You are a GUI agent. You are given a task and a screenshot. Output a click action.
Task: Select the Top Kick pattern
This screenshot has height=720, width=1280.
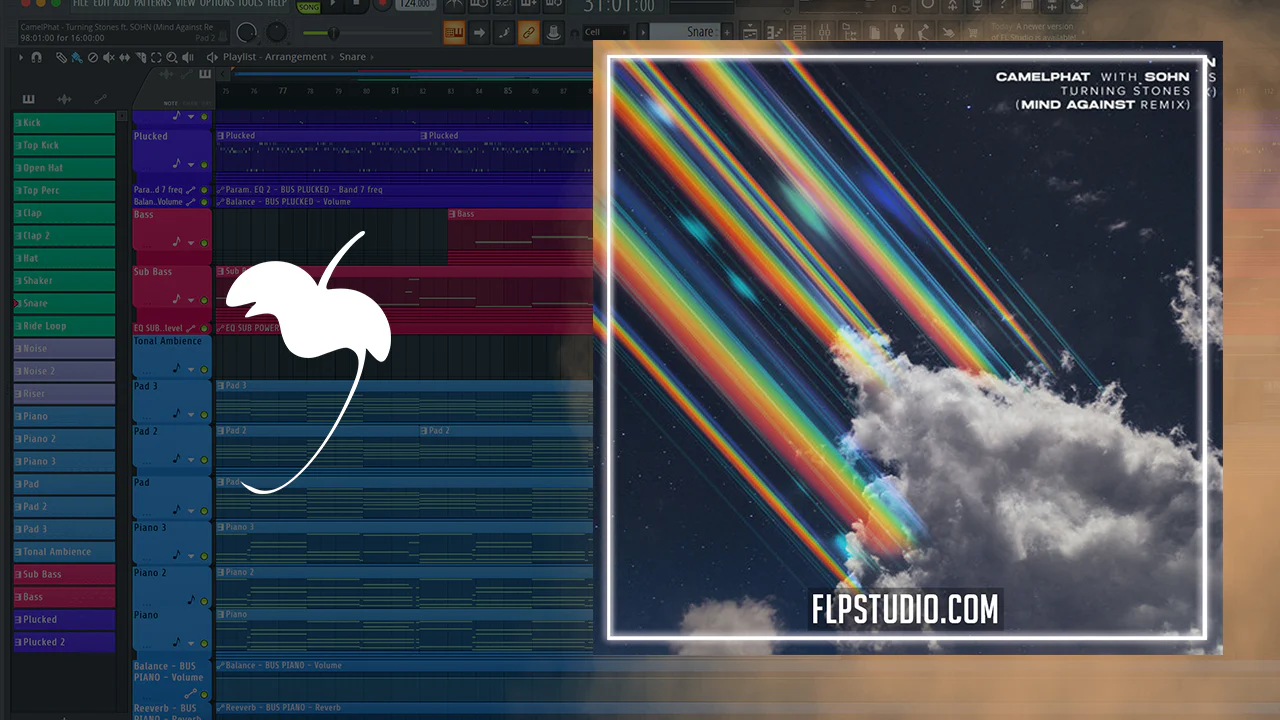(64, 145)
